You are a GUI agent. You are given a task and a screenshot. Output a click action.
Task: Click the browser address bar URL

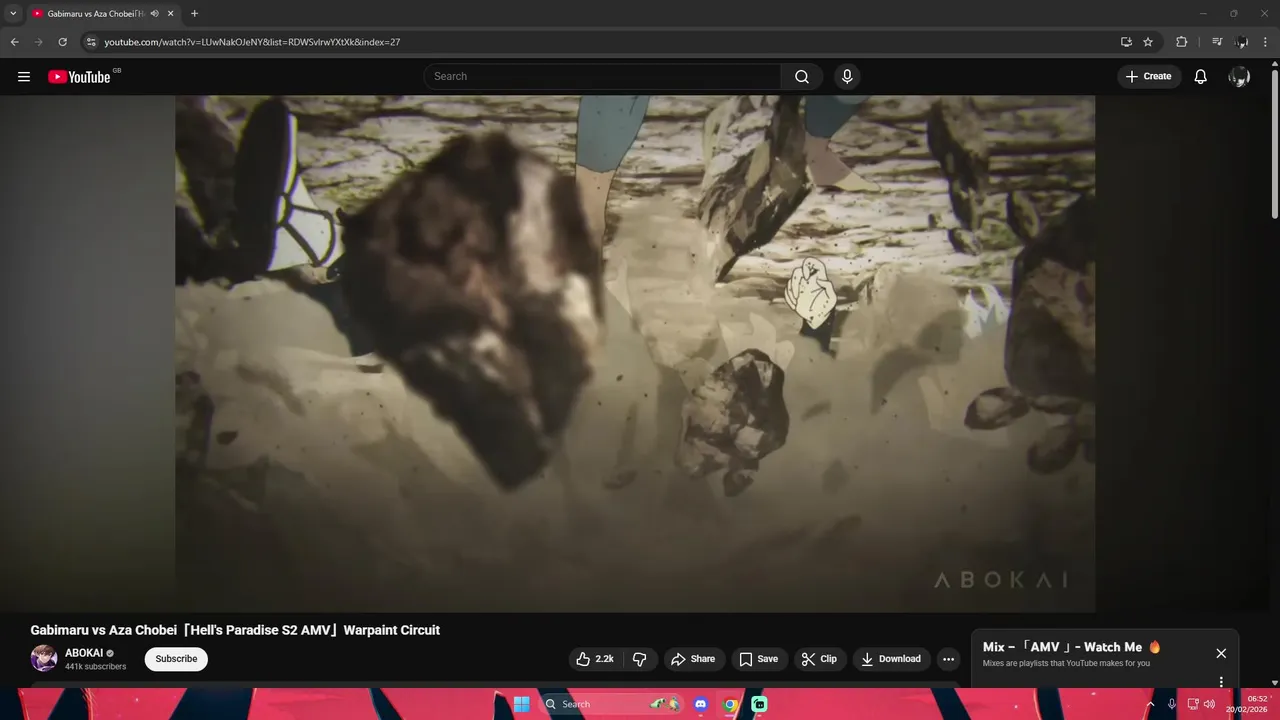tap(252, 42)
